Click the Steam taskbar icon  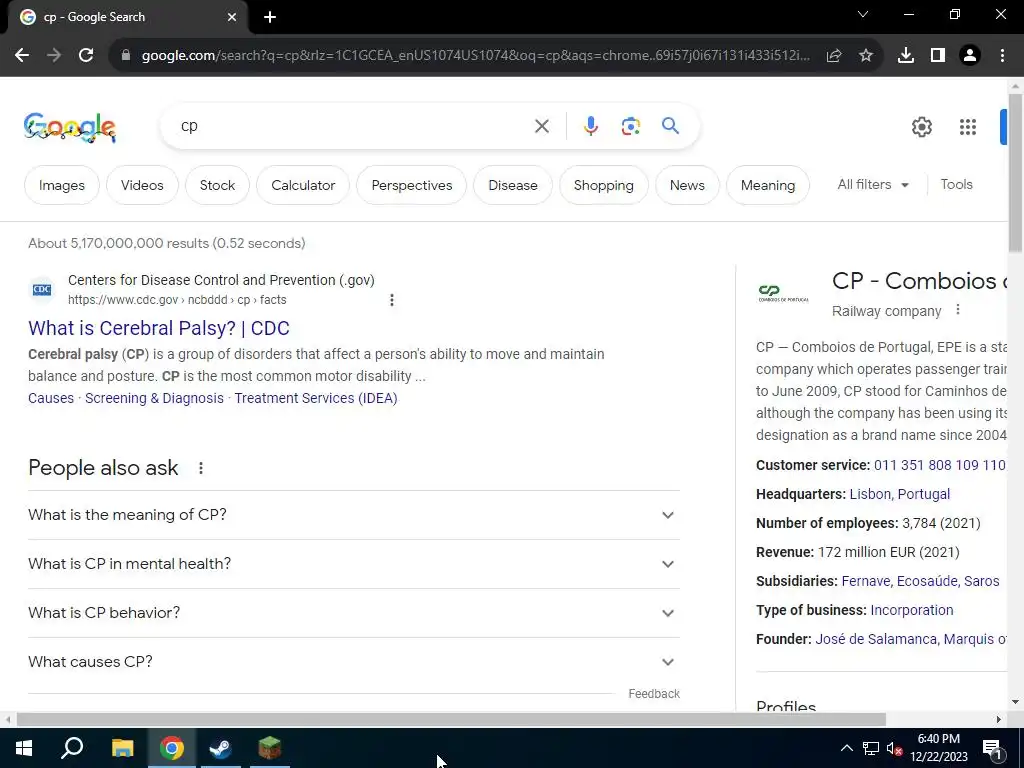click(221, 748)
